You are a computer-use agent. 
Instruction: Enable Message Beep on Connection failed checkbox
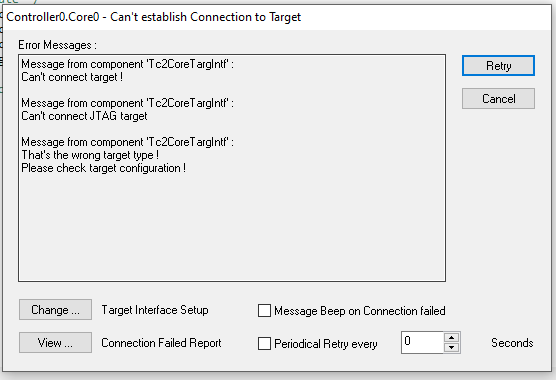(264, 311)
